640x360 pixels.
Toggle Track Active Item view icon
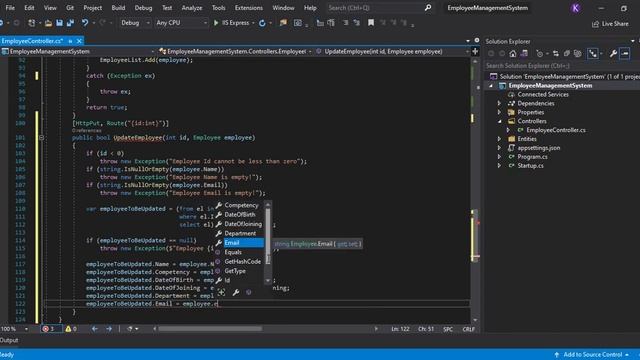pos(593,53)
